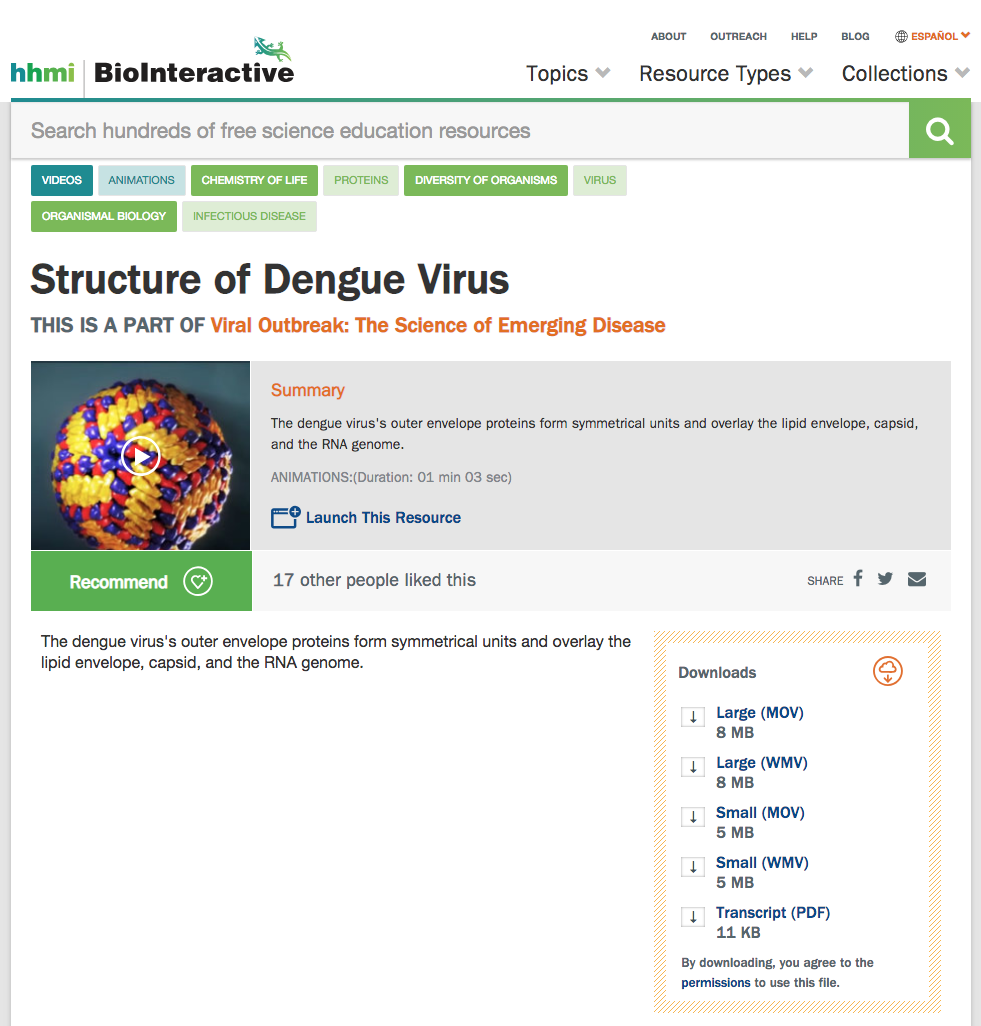The height and width of the screenshot is (1026, 981).
Task: Click the heart icon on the Recommend button
Action: tap(199, 581)
